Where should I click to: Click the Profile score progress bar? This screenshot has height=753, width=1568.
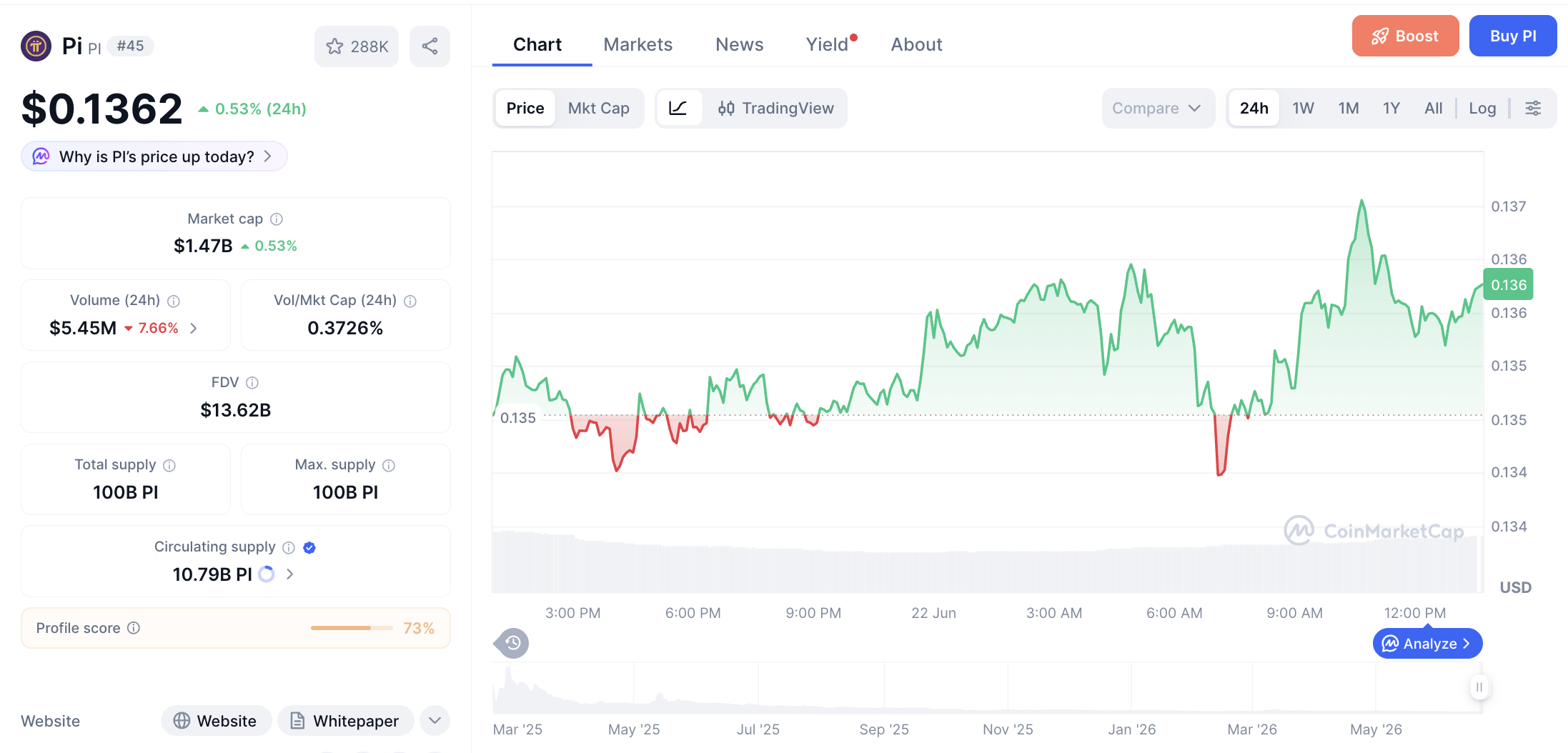[352, 628]
